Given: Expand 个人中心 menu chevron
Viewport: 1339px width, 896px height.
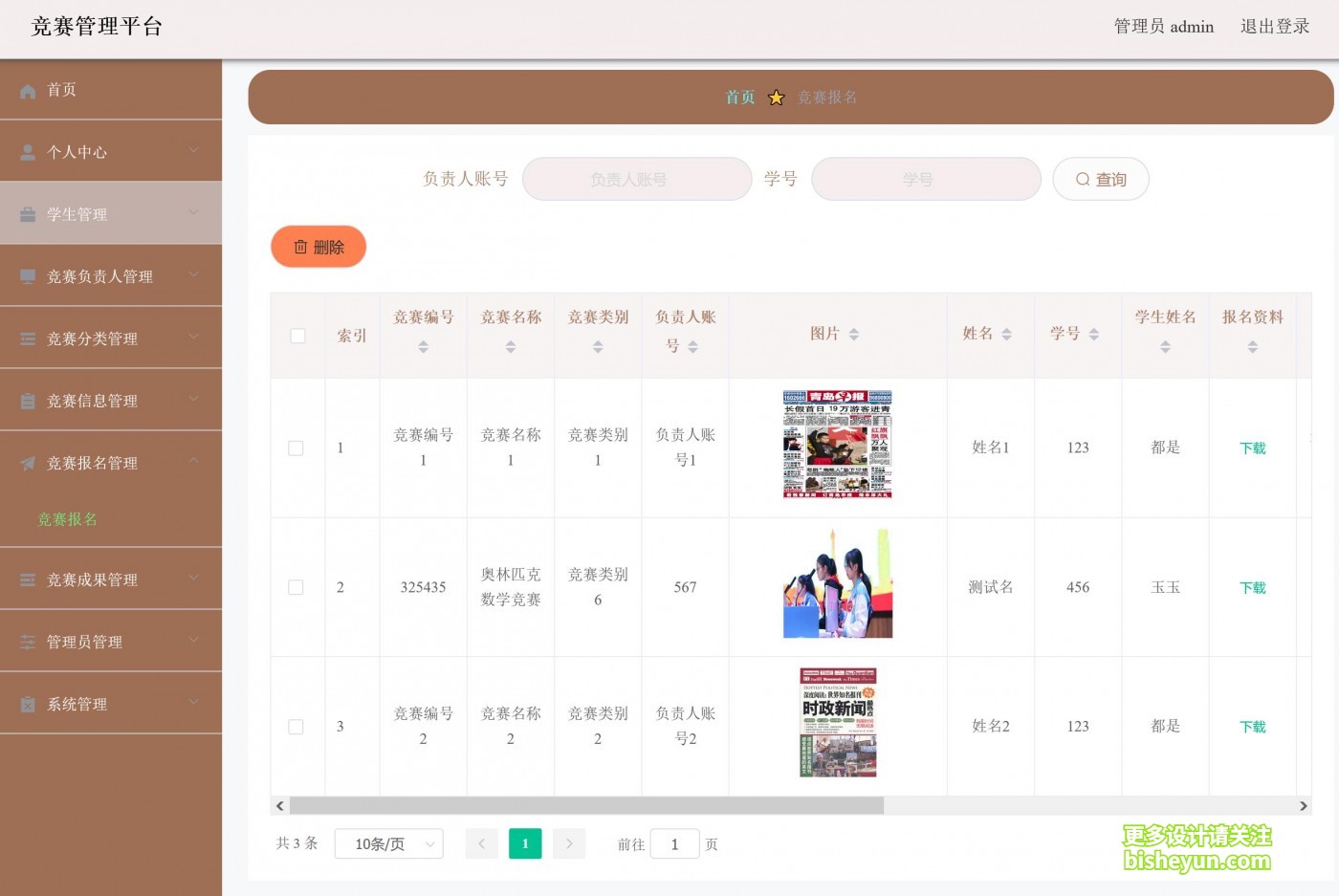Looking at the screenshot, I should pos(194,150).
